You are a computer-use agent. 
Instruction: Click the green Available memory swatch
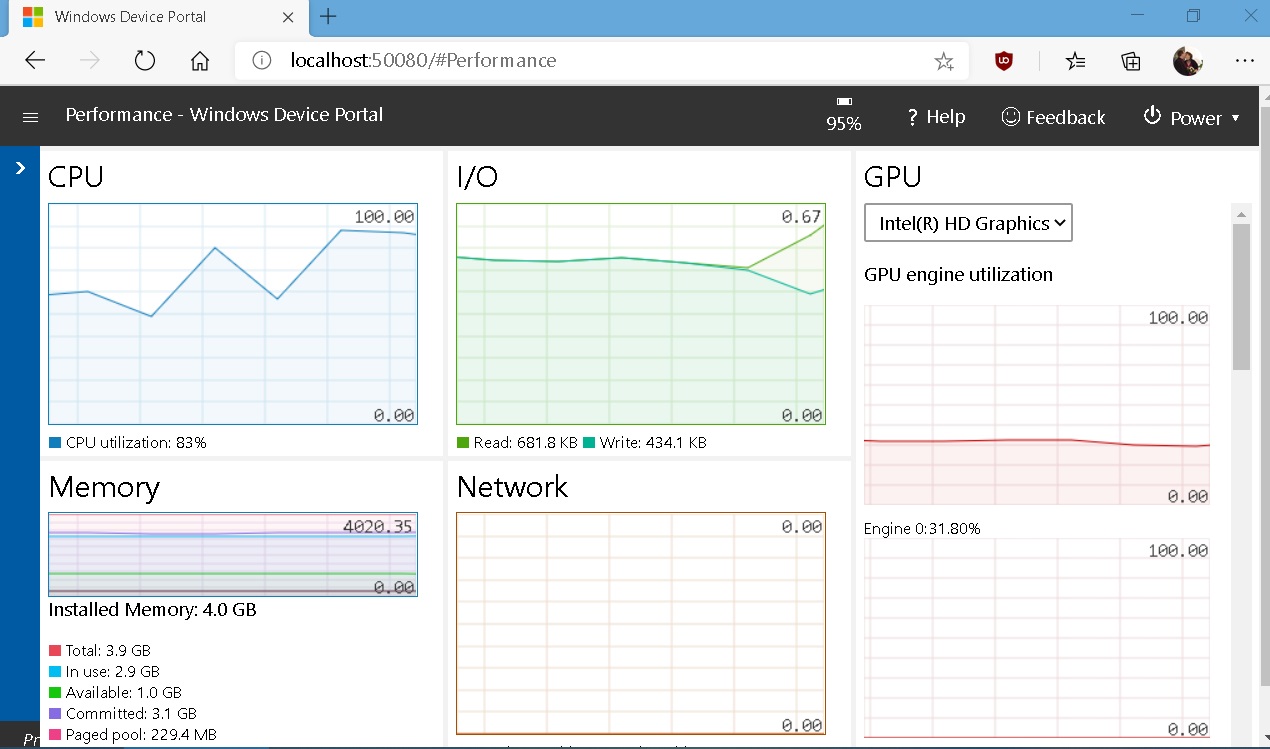click(55, 693)
